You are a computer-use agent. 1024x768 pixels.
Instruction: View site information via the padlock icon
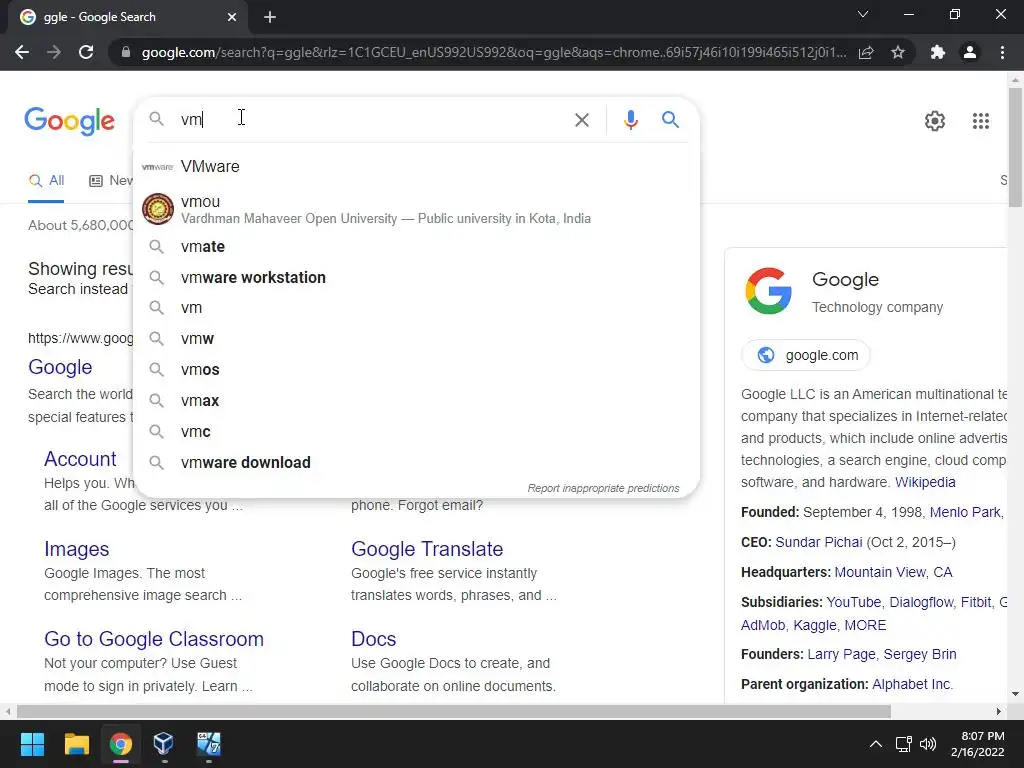click(126, 52)
